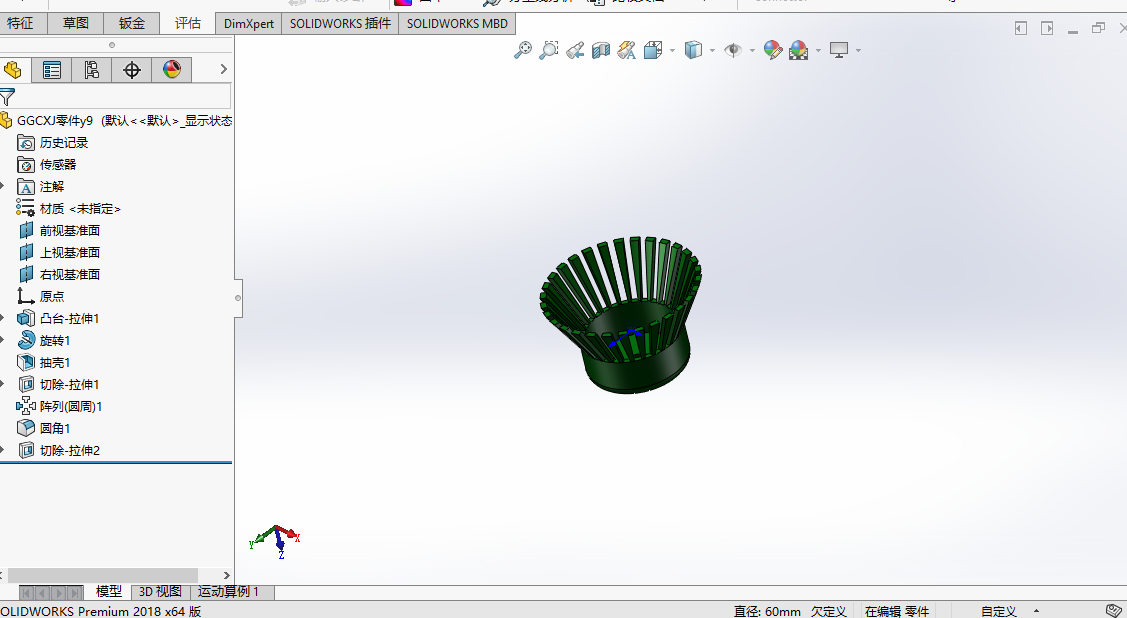Viewport: 1127px width, 618px height.
Task: Return to the Previous View
Action: [574, 50]
